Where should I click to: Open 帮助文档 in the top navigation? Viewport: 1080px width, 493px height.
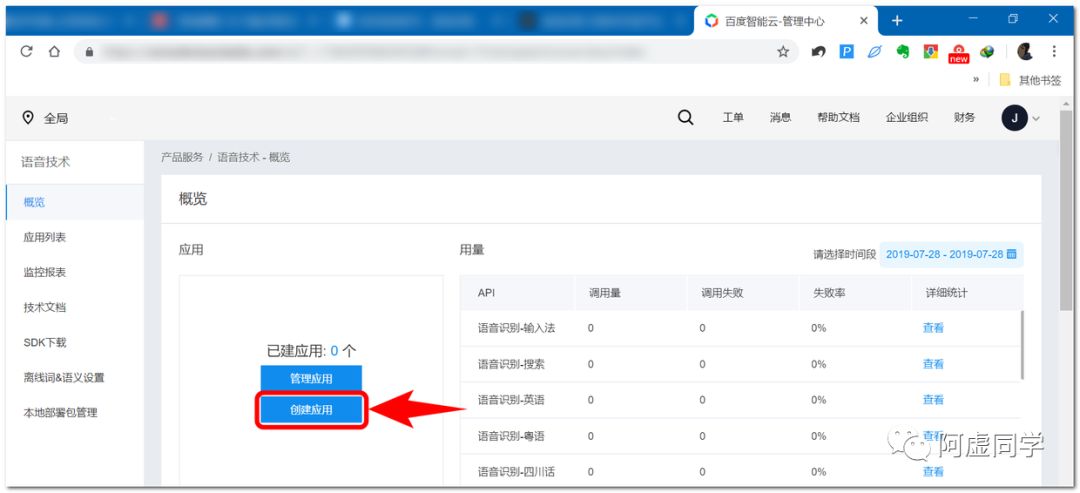pyautogui.click(x=838, y=118)
